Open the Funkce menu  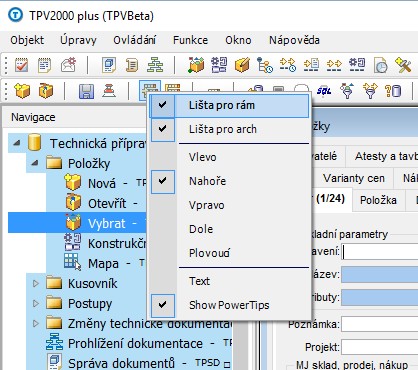coord(190,40)
